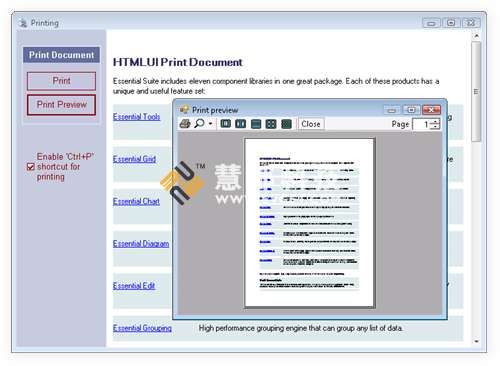Viewport: 500px width, 366px height.
Task: Open the Essential Edit link
Action: coord(134,286)
